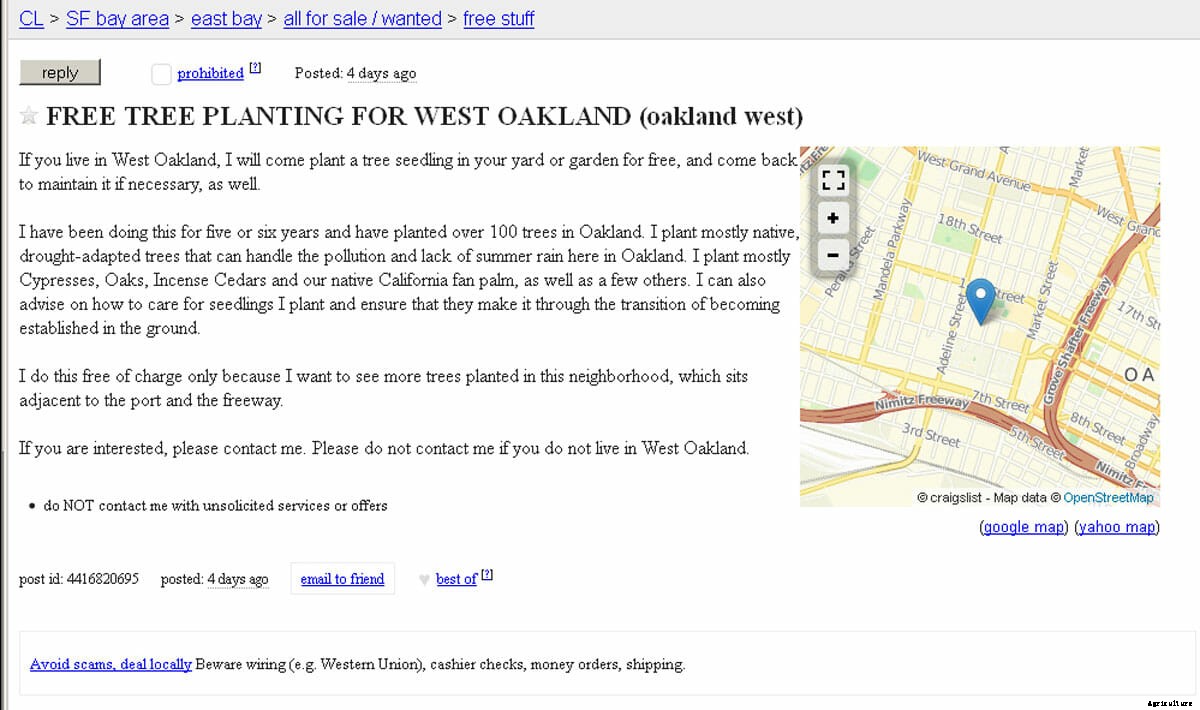Go to the CL homepage breadcrumb
Screen dimensions: 1200x710
click(x=31, y=18)
